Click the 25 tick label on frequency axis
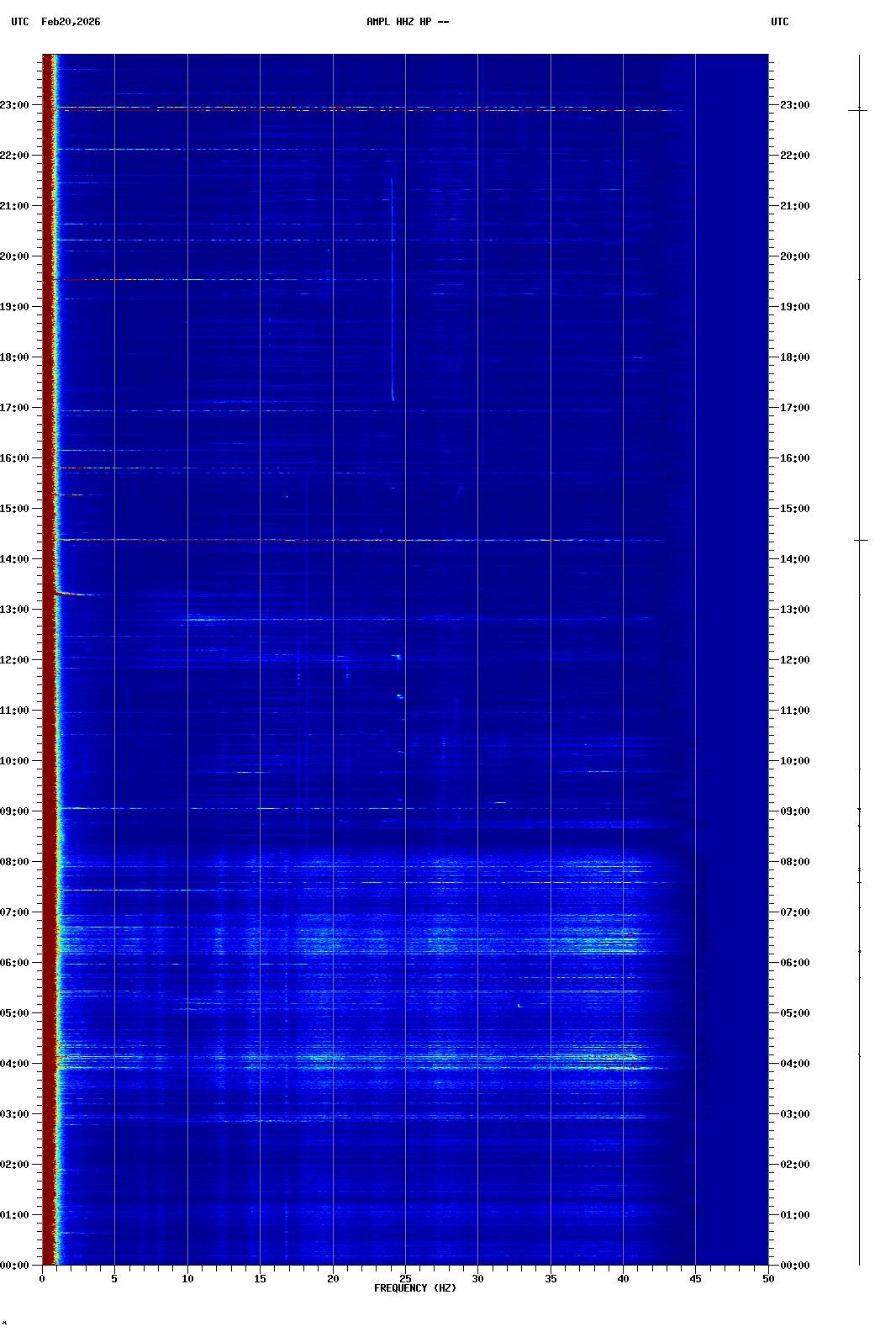Image resolution: width=896 pixels, height=1332 pixels. click(x=405, y=1278)
